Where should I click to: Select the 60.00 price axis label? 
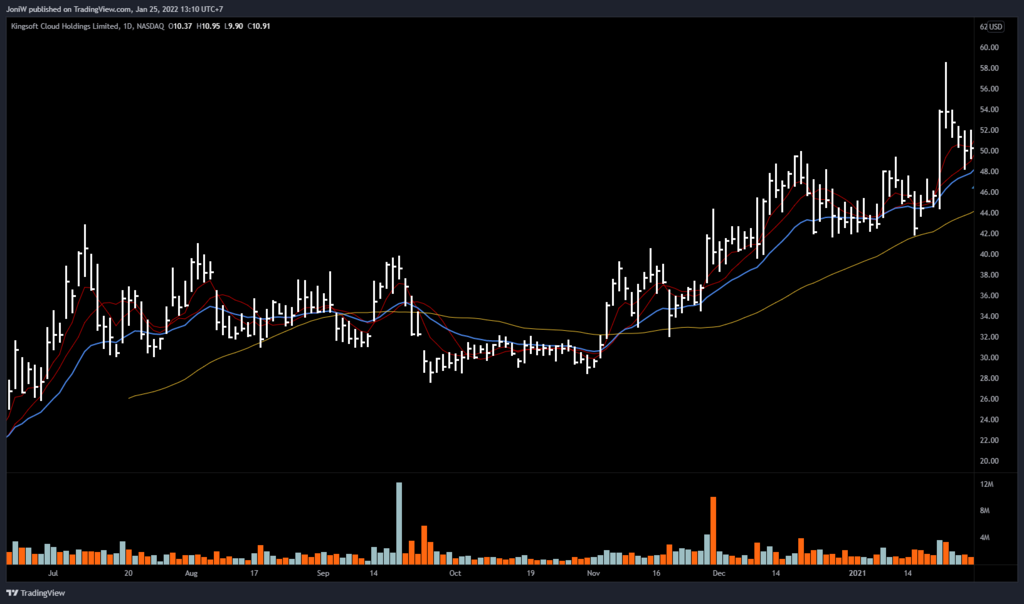[990, 48]
